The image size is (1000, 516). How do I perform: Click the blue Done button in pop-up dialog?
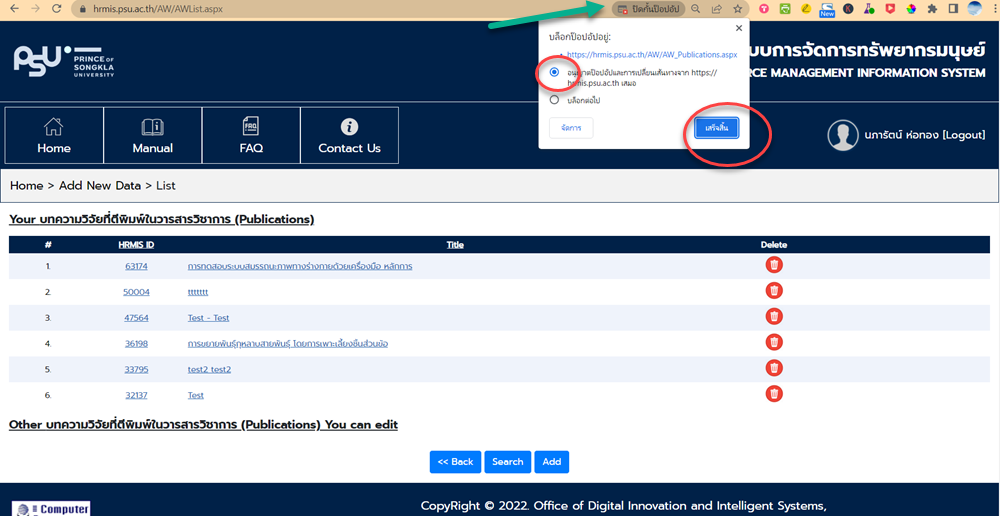716,128
